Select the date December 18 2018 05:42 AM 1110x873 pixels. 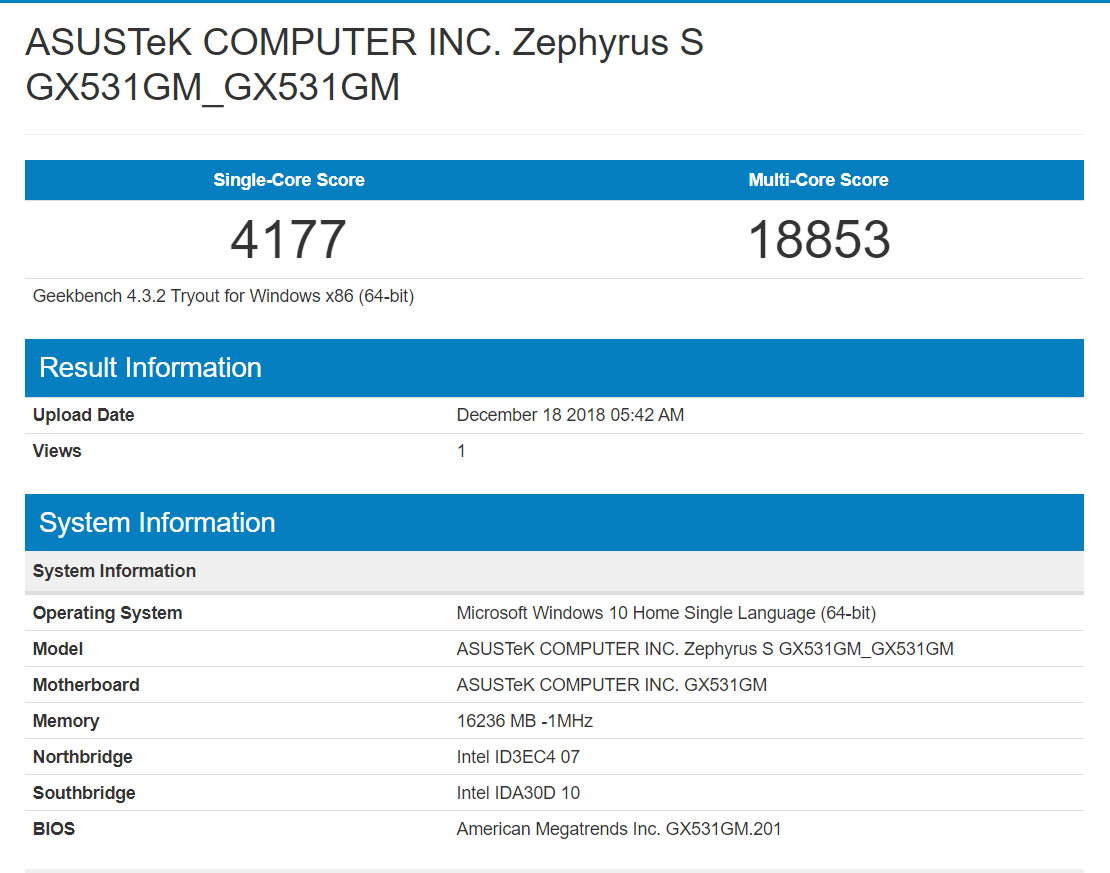[x=570, y=415]
